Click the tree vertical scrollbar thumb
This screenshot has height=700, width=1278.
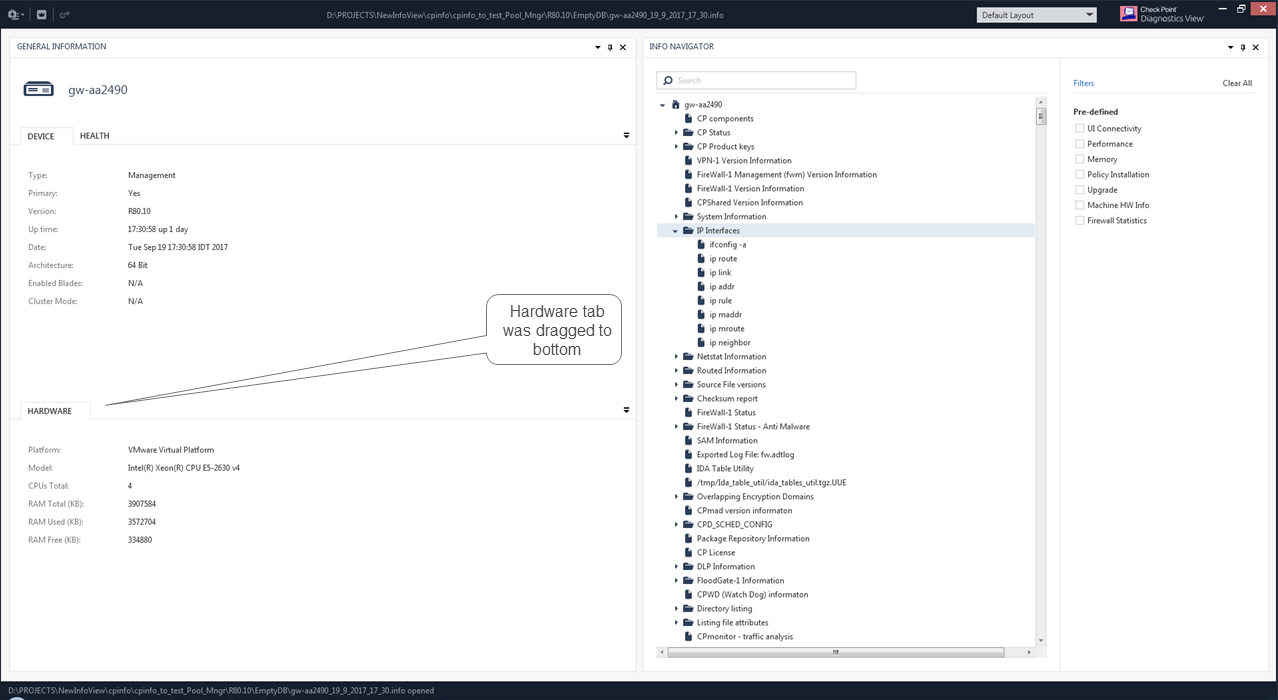pyautogui.click(x=1040, y=115)
